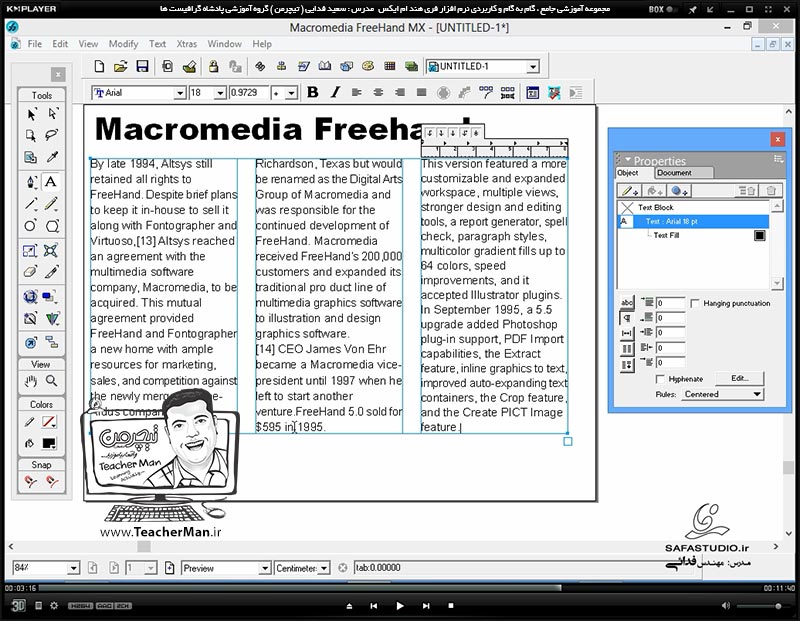Screen dimensions: 800x621
Task: Select the Pencil tool
Action: pos(52,204)
